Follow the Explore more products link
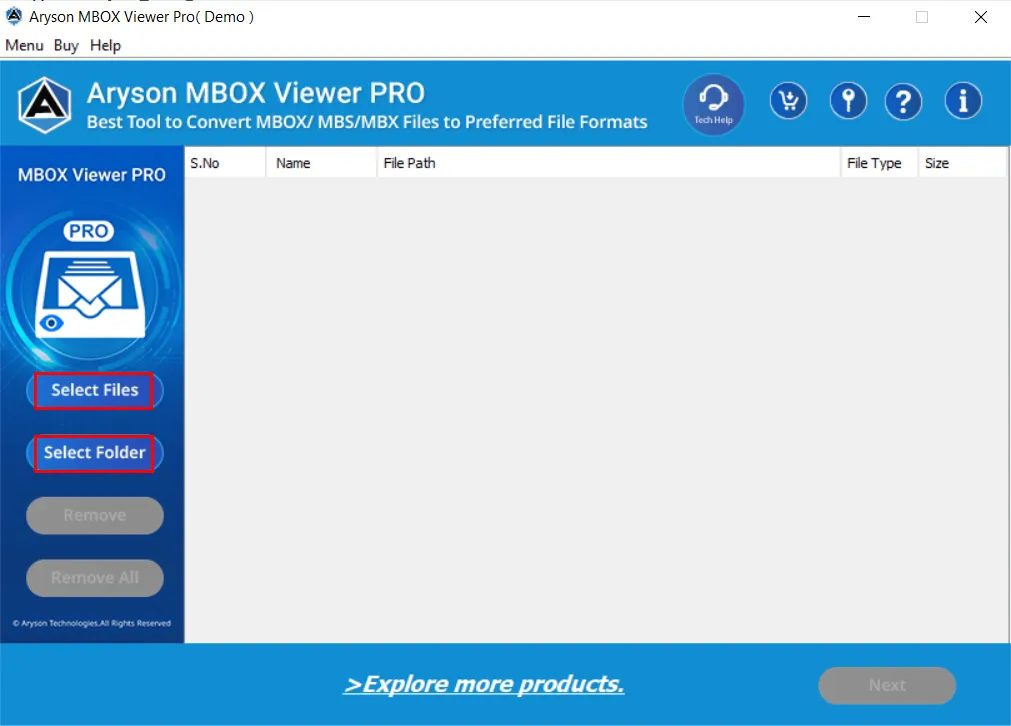Viewport: 1011px width, 726px height. point(484,684)
